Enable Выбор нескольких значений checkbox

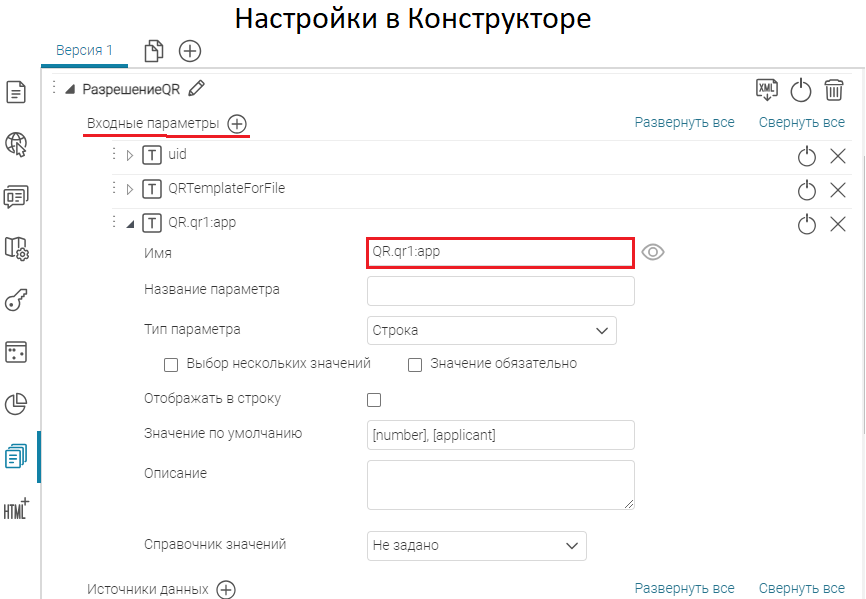171,365
